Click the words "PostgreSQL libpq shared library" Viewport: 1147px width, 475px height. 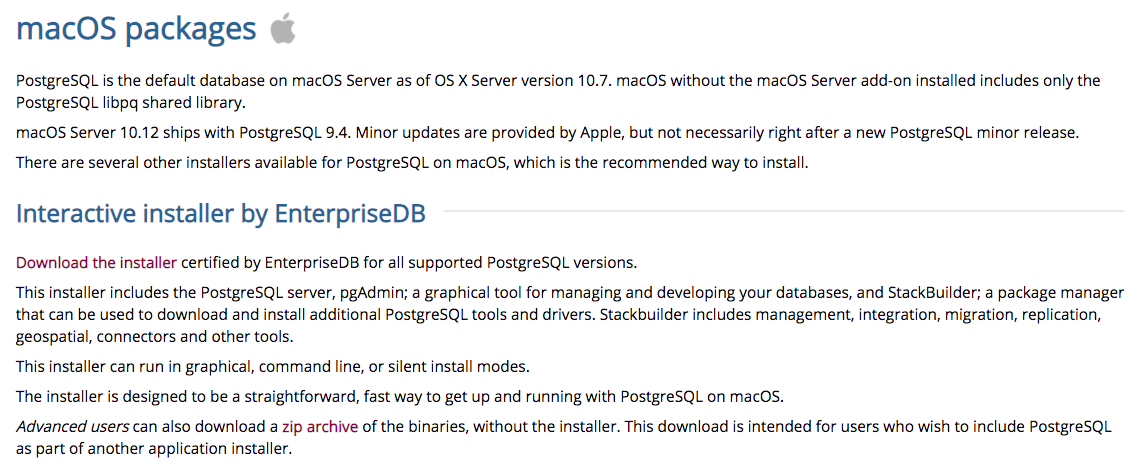pos(130,102)
